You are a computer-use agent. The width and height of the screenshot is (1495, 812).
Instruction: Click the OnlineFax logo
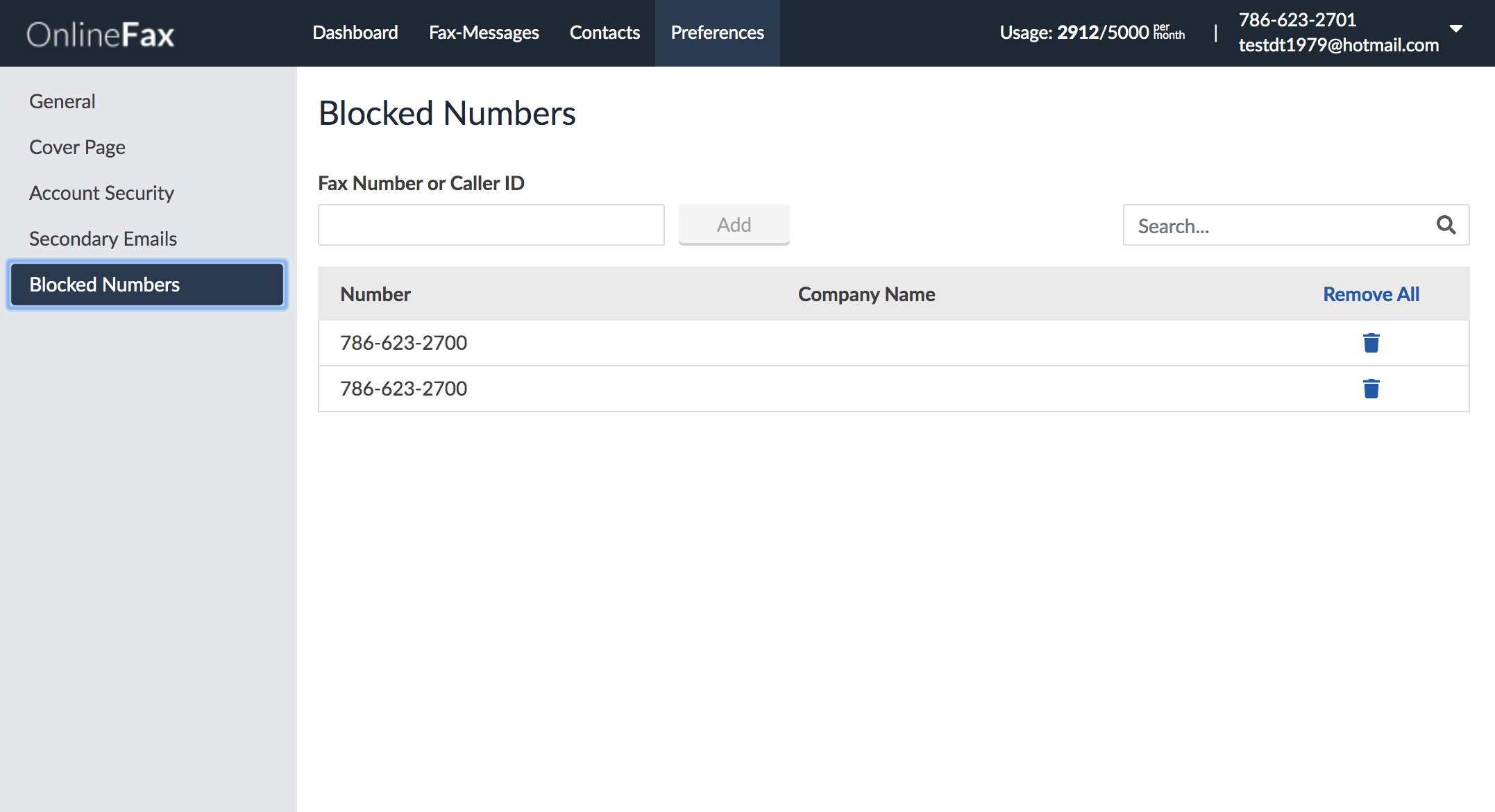pyautogui.click(x=100, y=33)
